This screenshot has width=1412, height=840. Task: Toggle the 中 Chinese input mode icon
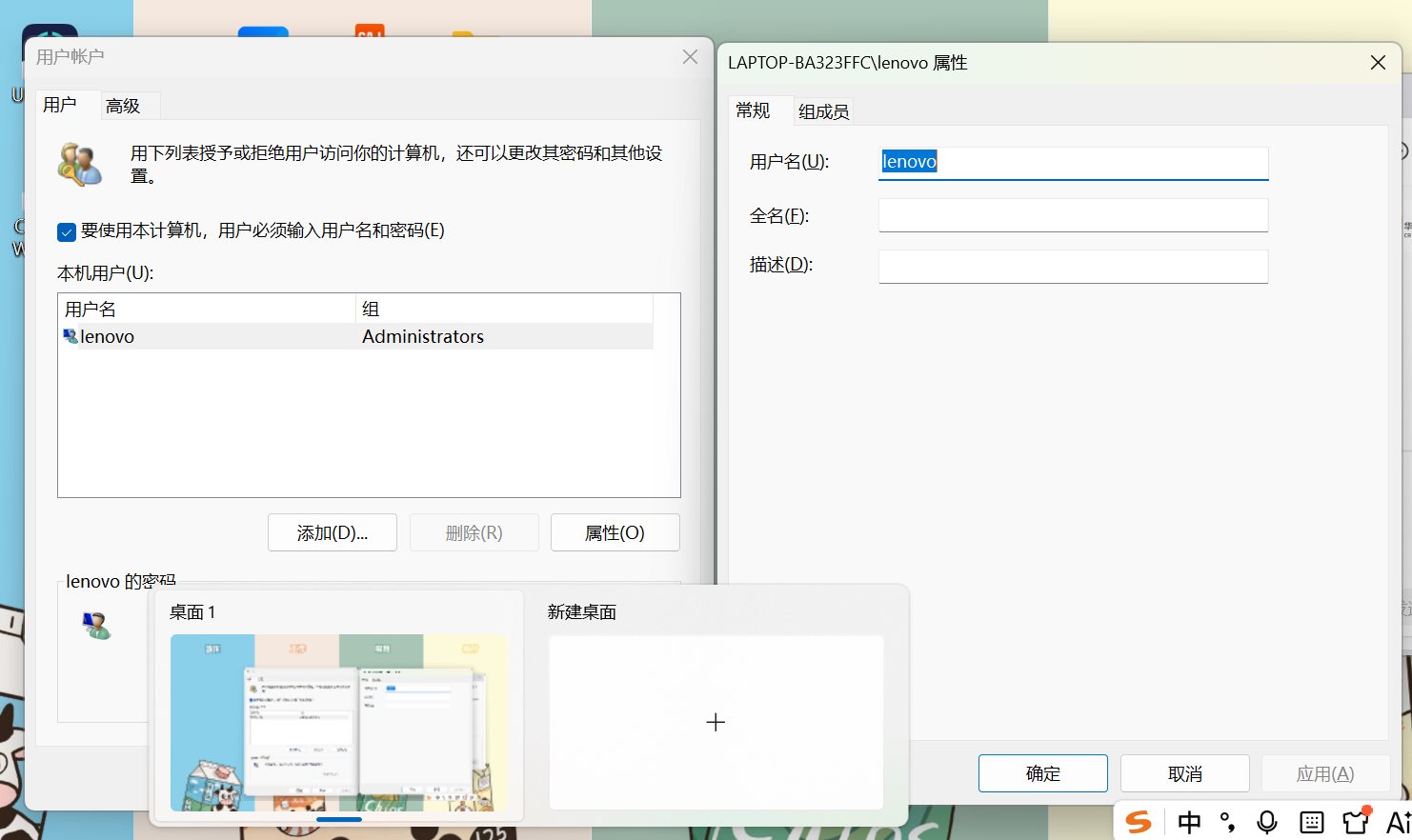click(1189, 822)
